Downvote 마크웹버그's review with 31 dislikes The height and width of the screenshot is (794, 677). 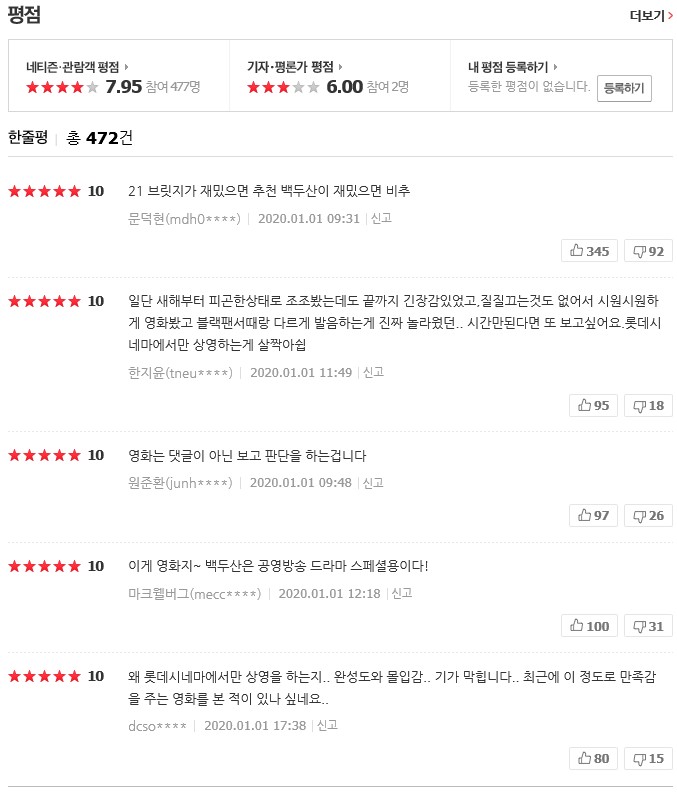point(648,626)
